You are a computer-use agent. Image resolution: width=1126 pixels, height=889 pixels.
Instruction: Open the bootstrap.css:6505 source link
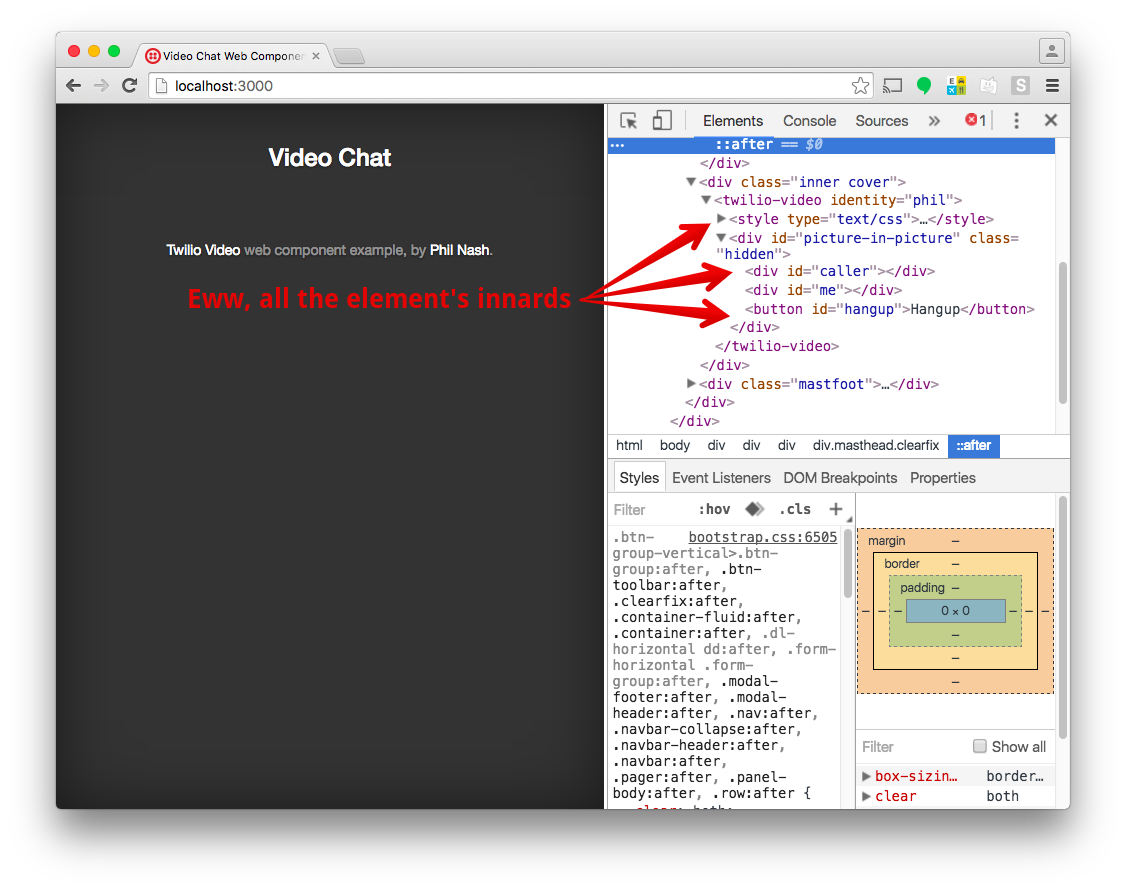(763, 537)
